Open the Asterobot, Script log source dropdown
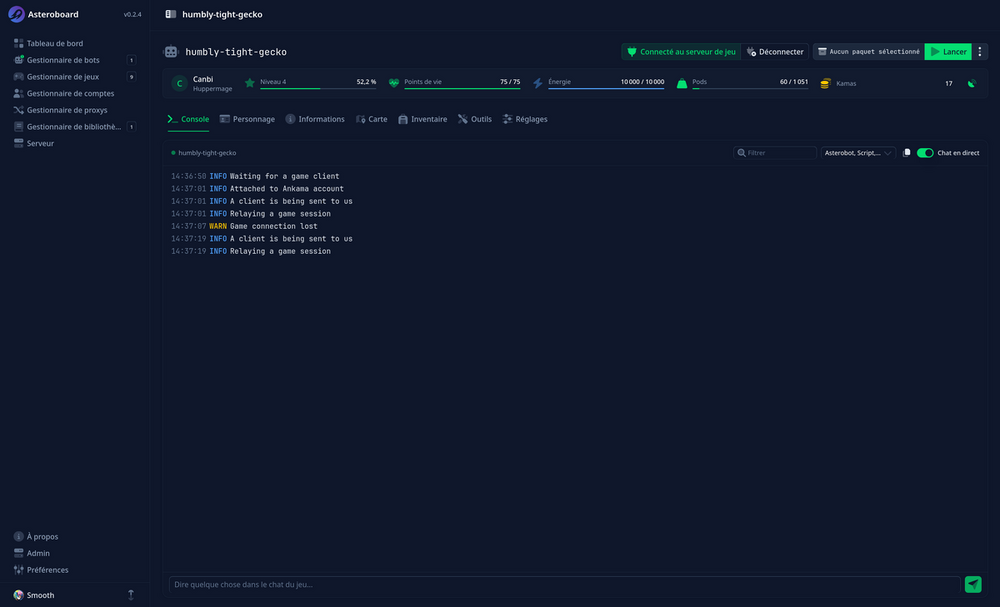 pyautogui.click(x=858, y=153)
